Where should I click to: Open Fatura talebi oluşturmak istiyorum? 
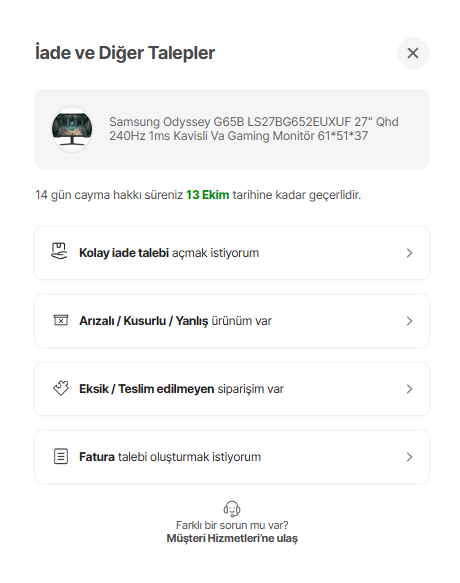[232, 457]
